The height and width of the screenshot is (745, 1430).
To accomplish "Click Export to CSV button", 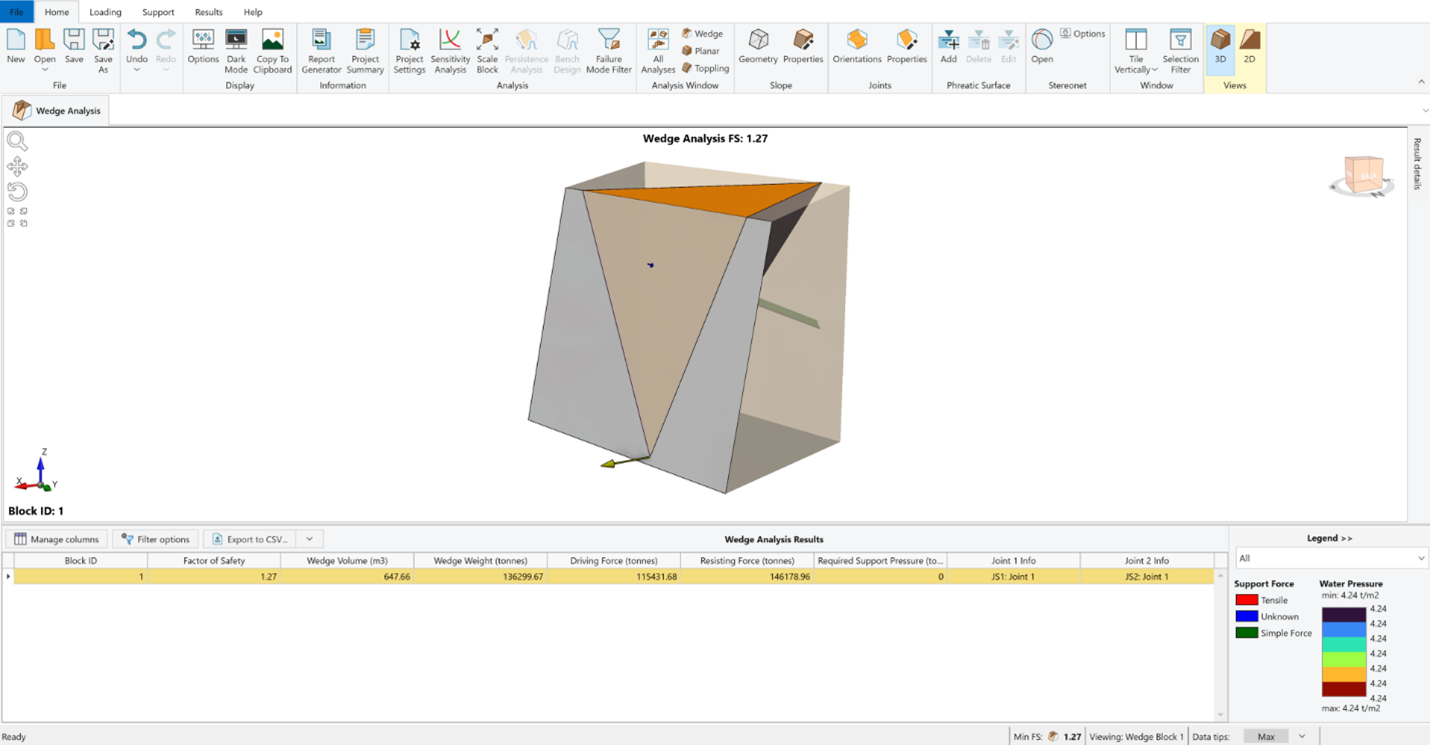I will [x=250, y=539].
